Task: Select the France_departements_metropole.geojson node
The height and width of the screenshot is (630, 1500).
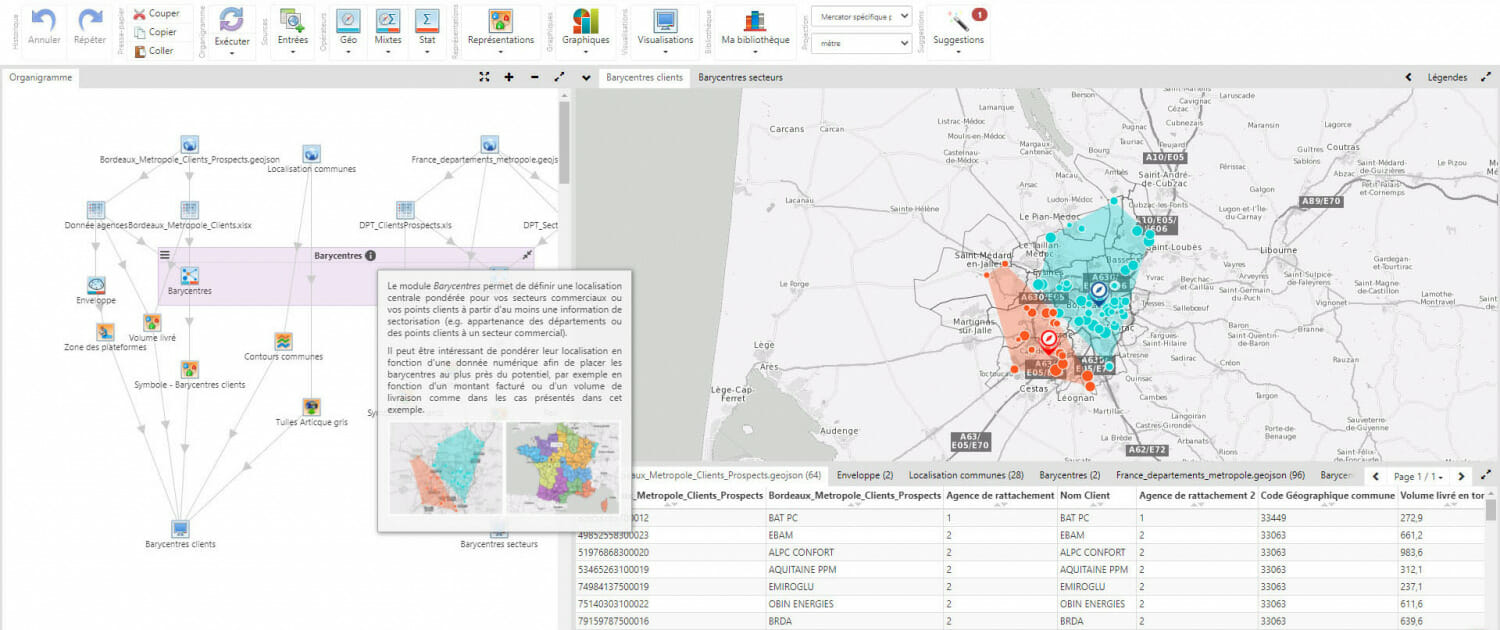Action: 489,145
